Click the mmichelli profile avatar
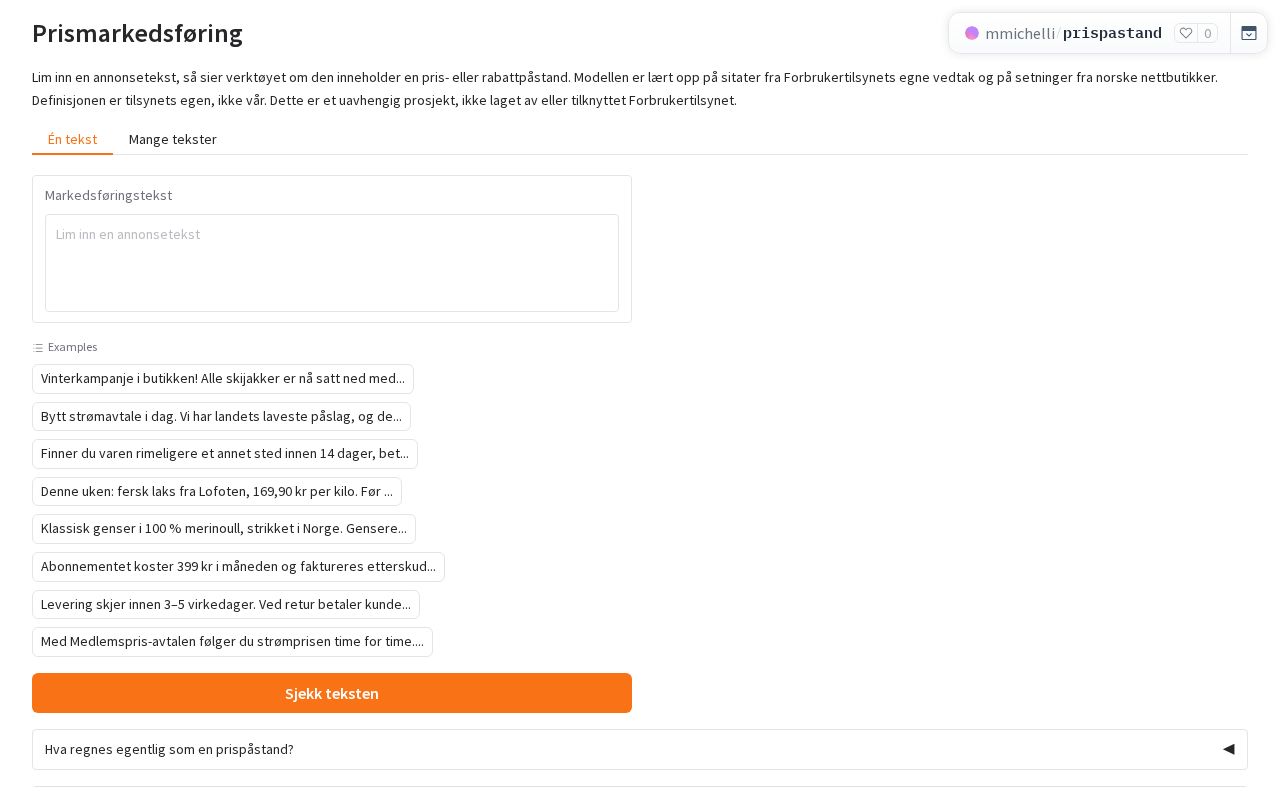The width and height of the screenshot is (1280, 800). [x=972, y=33]
